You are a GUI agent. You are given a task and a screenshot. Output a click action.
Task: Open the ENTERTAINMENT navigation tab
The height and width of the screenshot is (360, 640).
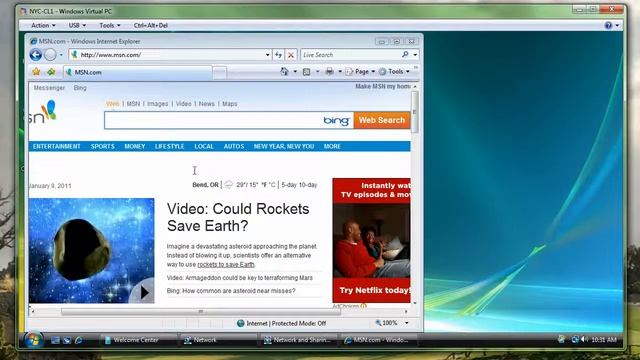pyautogui.click(x=57, y=147)
